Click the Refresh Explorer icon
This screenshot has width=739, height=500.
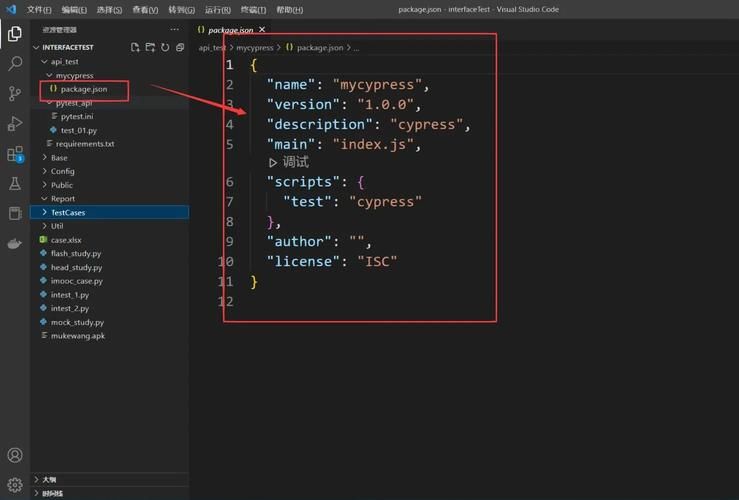(x=165, y=47)
